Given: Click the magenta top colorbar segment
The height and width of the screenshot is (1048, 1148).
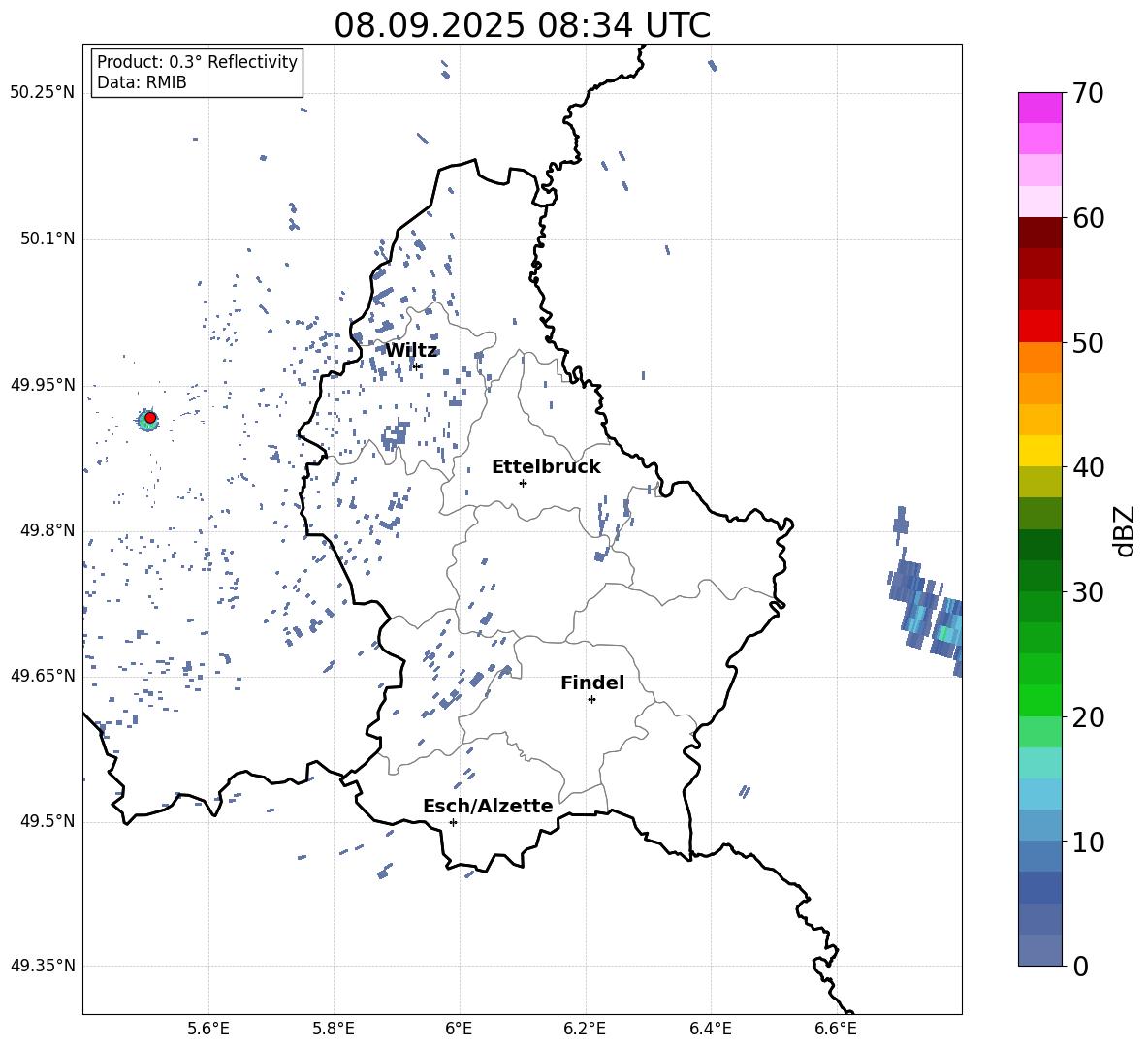Looking at the screenshot, I should 1039,109.
